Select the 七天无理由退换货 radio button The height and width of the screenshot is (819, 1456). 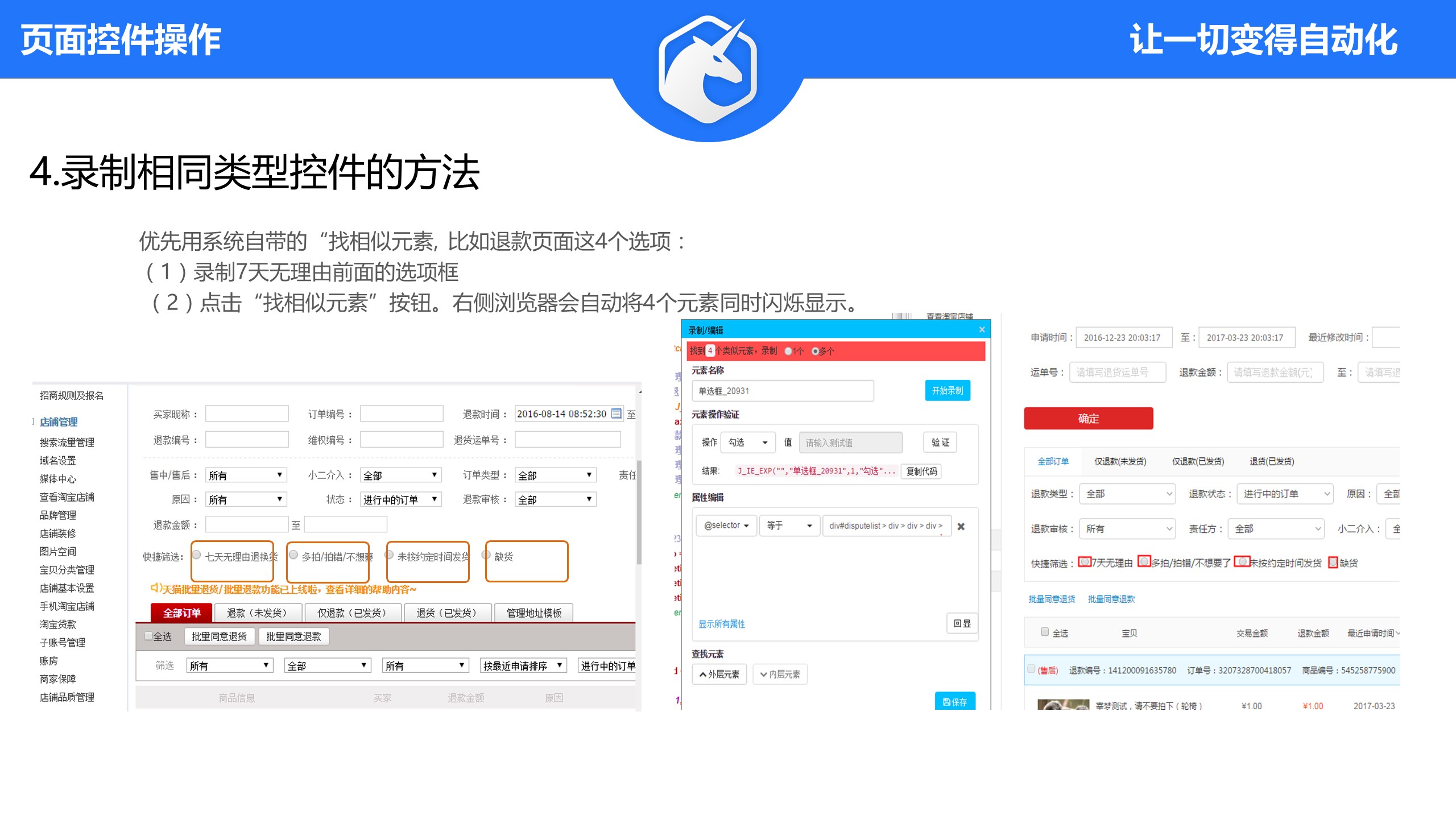pos(197,555)
